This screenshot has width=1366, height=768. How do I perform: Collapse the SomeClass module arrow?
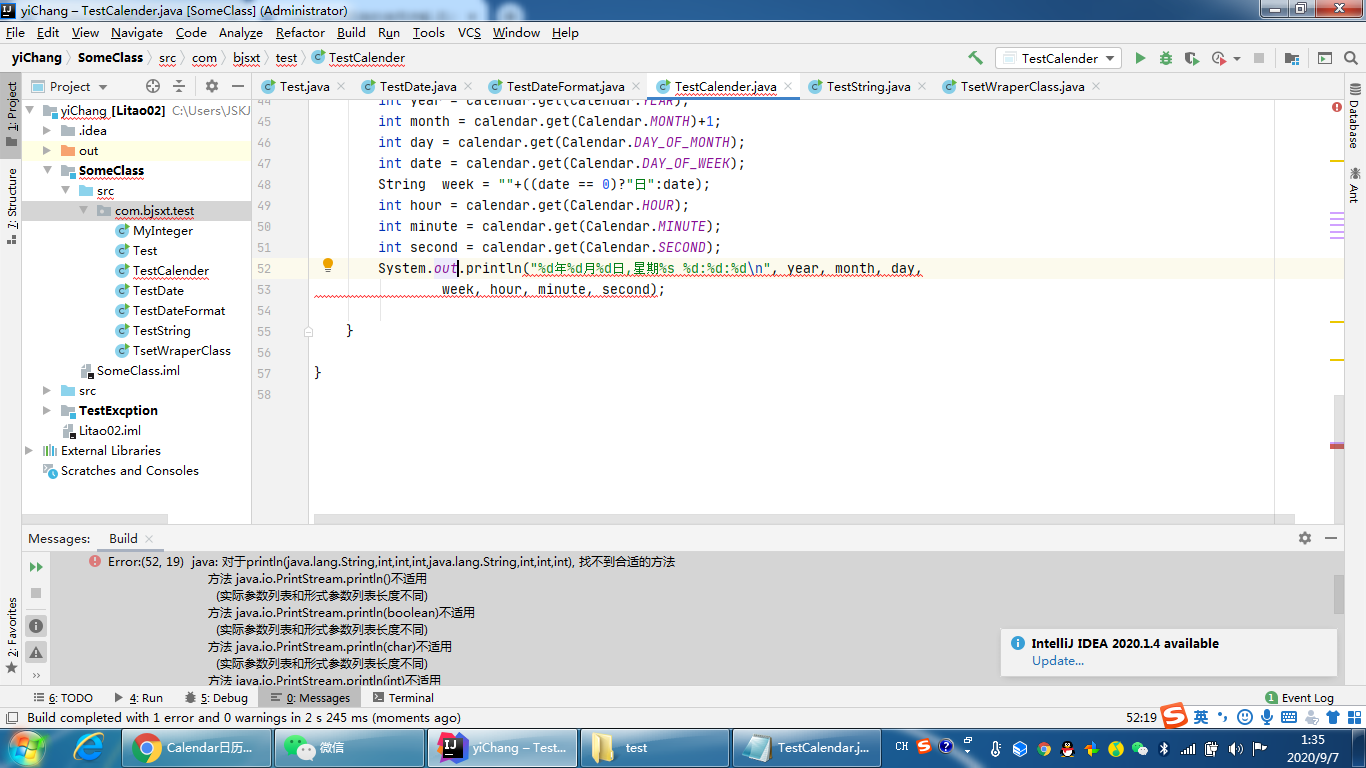click(47, 171)
